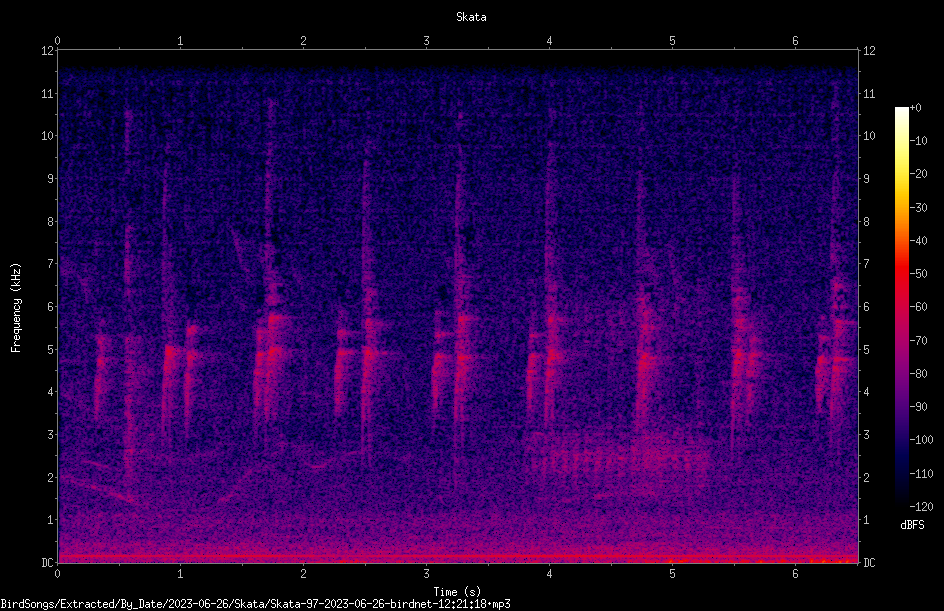Viewport: 944px width, 611px height.
Task: Click the DC label on the left frequency axis
Action: click(x=48, y=563)
